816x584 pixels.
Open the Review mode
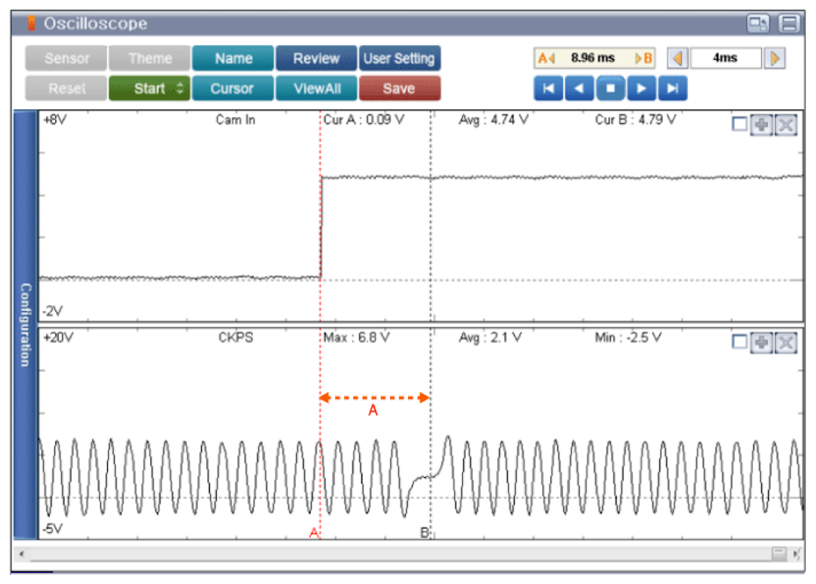click(316, 58)
